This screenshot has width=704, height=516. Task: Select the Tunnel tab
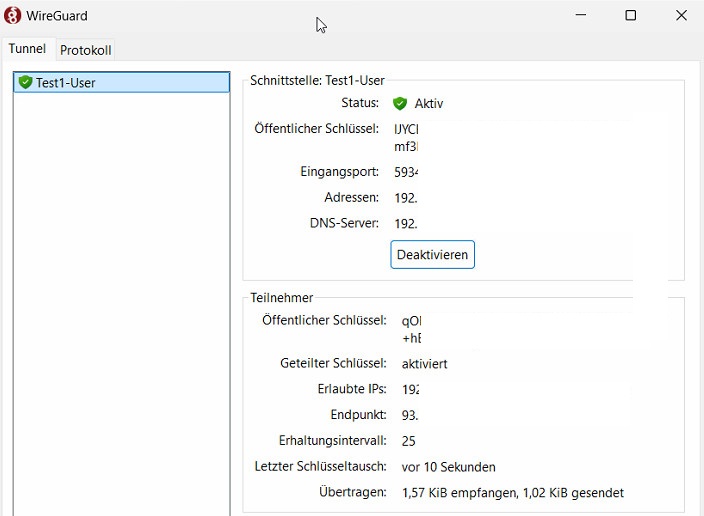(27, 49)
